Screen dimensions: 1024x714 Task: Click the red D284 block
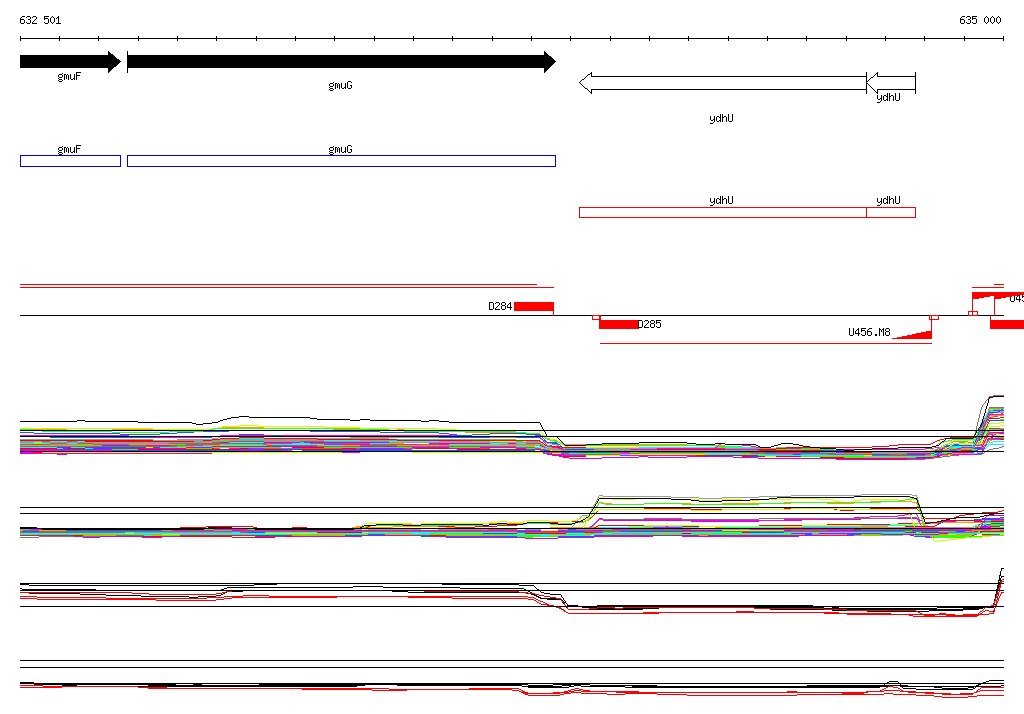pos(534,306)
